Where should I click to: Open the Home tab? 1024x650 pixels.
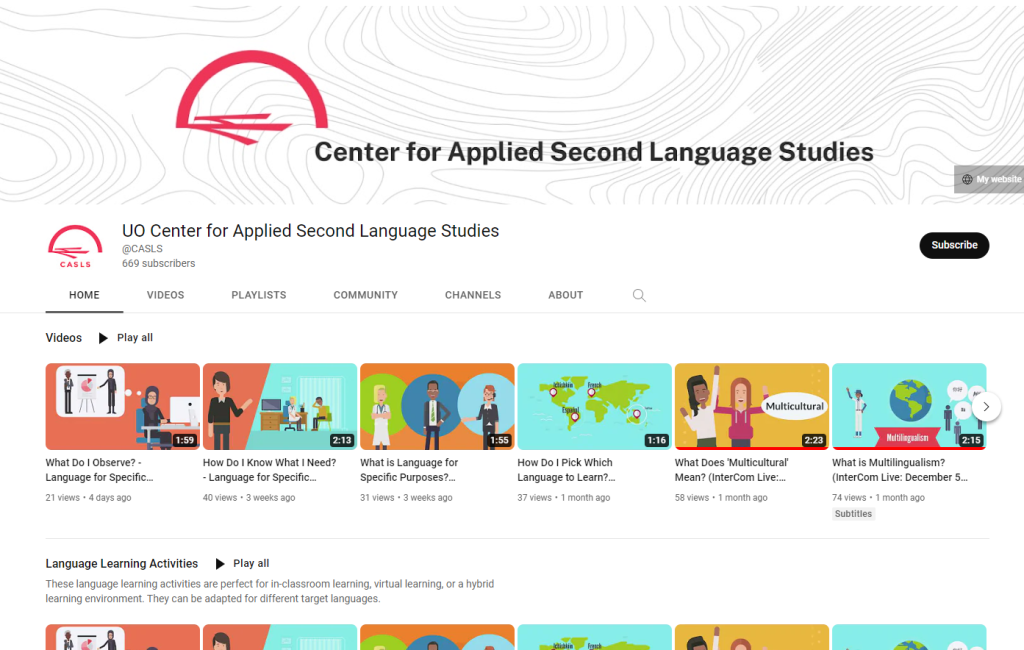(84, 295)
